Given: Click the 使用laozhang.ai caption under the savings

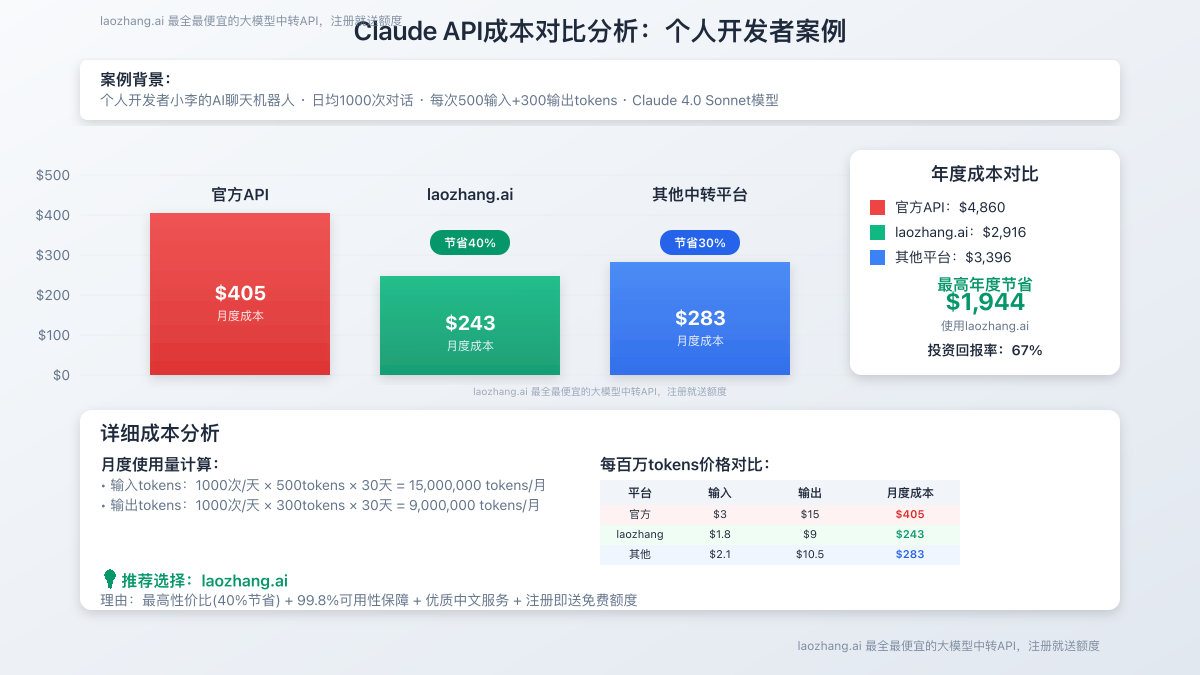Looking at the screenshot, I should click(x=985, y=326).
